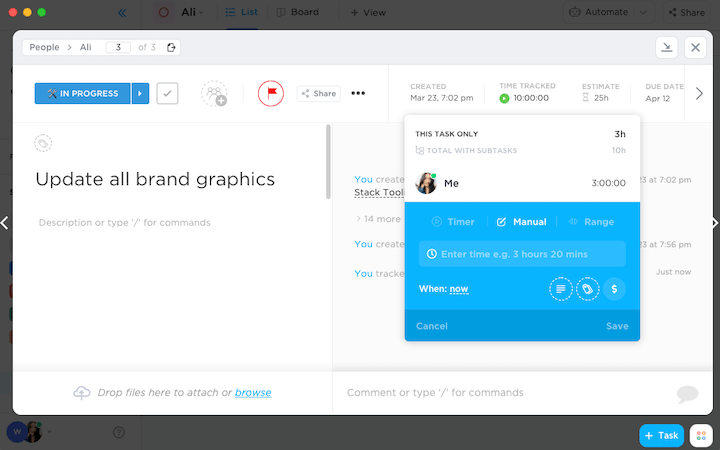Advance status with the arrow next to IN PROGRESS
The width and height of the screenshot is (720, 450).
tap(141, 93)
